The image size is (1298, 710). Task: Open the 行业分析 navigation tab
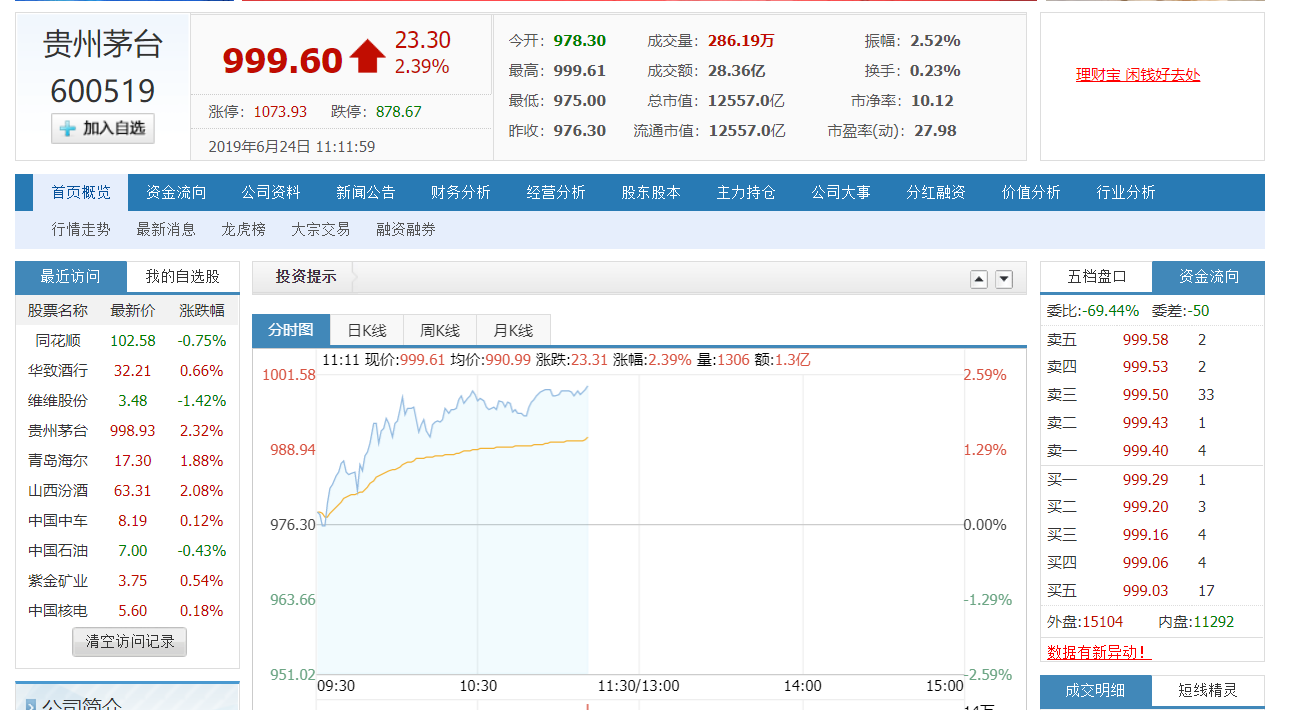click(1126, 193)
